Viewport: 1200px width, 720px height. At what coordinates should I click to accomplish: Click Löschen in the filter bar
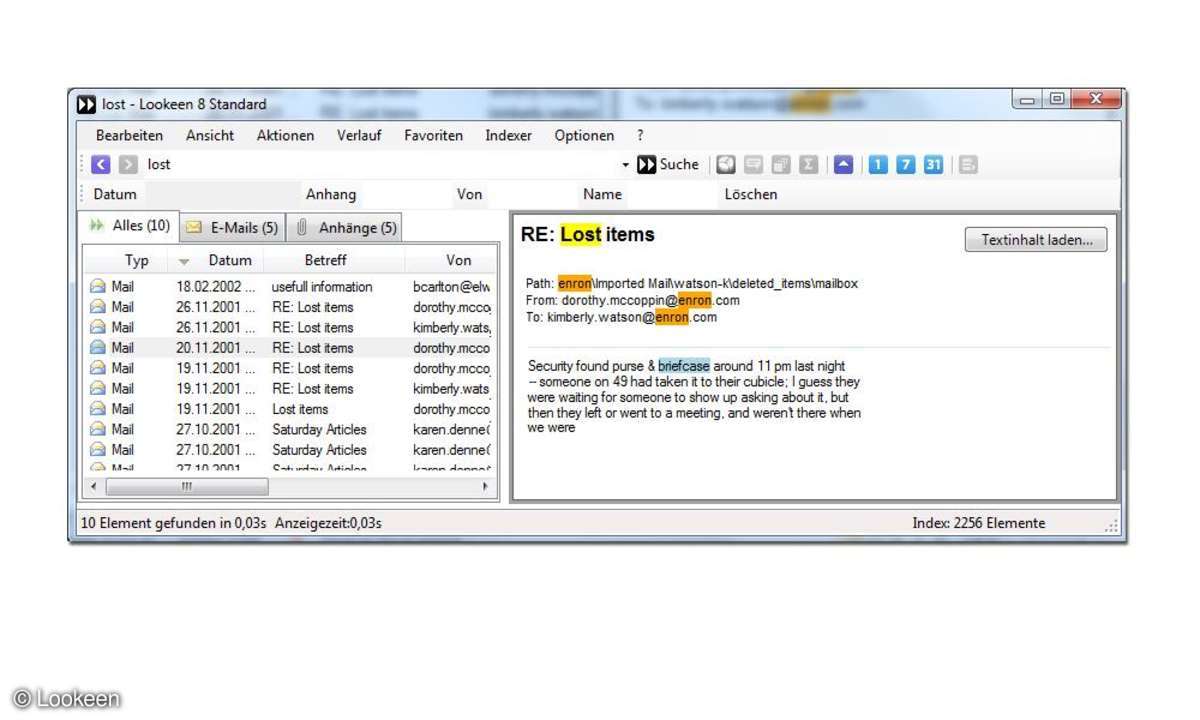click(750, 194)
